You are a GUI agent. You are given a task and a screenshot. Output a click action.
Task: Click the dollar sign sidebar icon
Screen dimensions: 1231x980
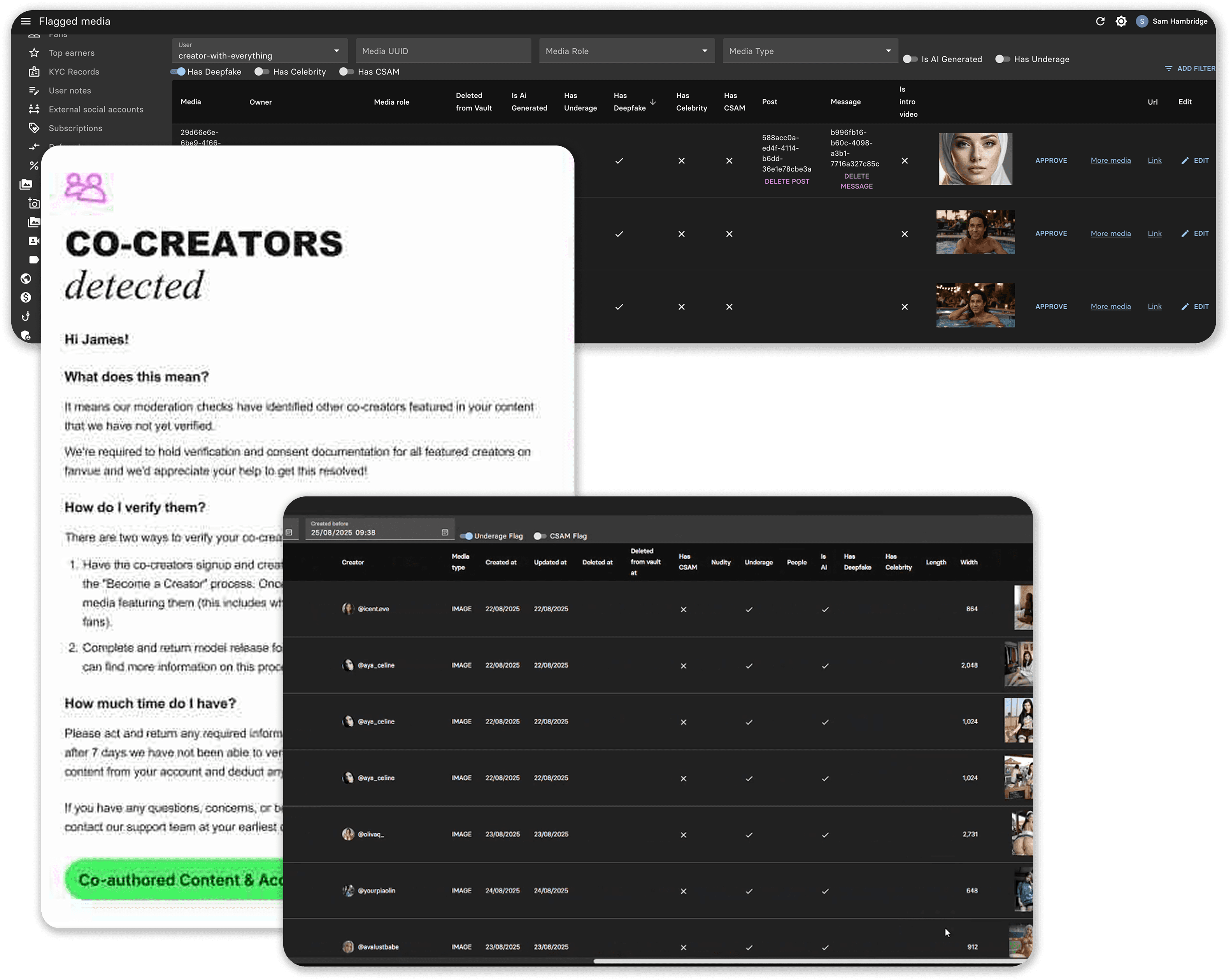click(x=26, y=298)
